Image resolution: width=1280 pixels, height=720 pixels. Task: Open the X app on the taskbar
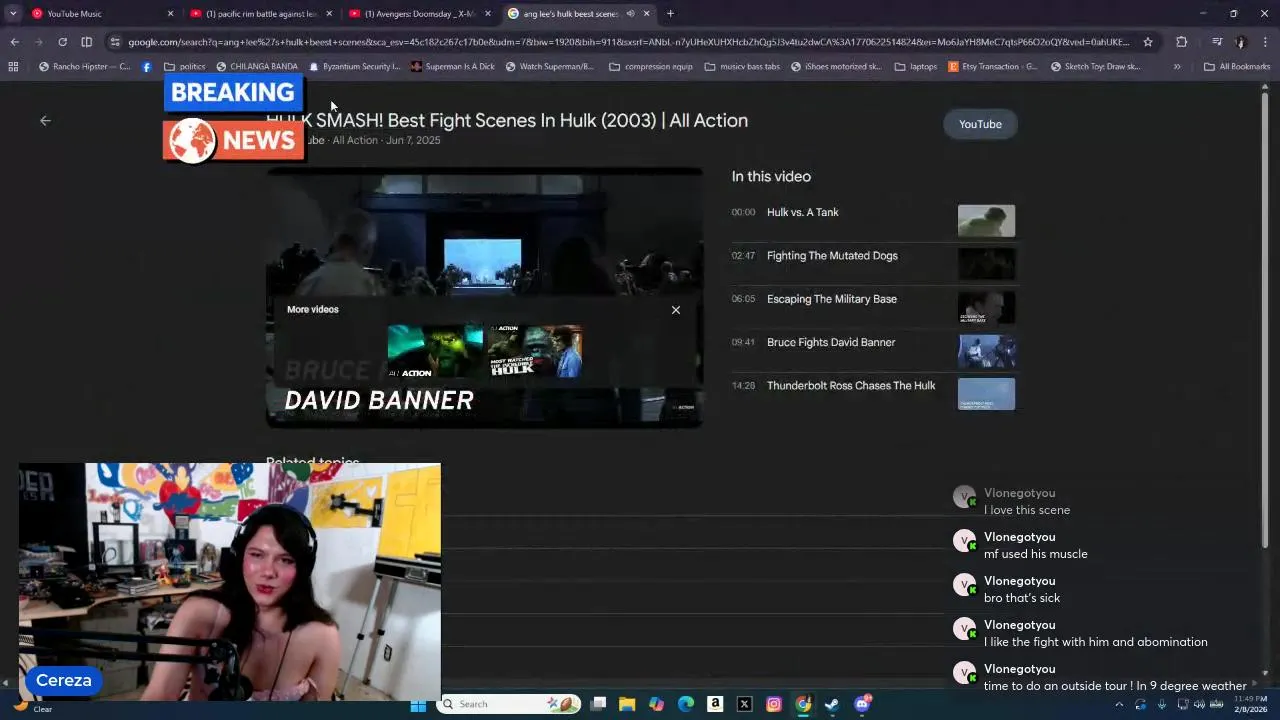click(744, 704)
